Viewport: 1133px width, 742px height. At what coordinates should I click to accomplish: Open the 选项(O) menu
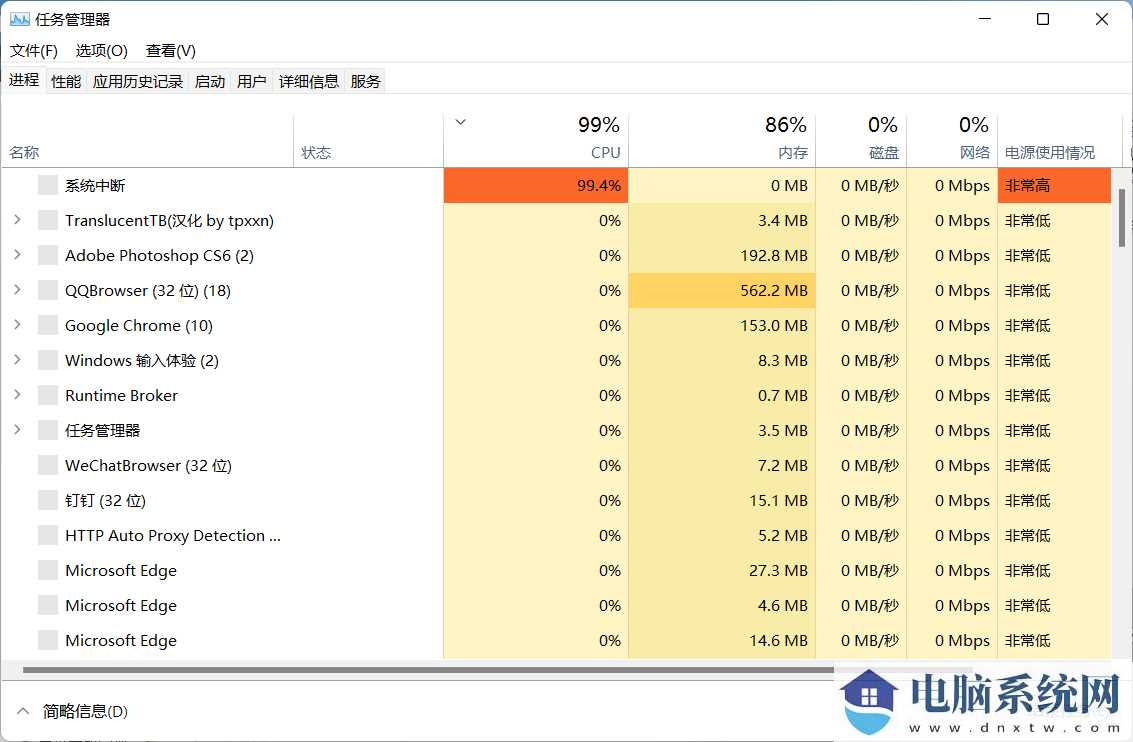(x=100, y=50)
